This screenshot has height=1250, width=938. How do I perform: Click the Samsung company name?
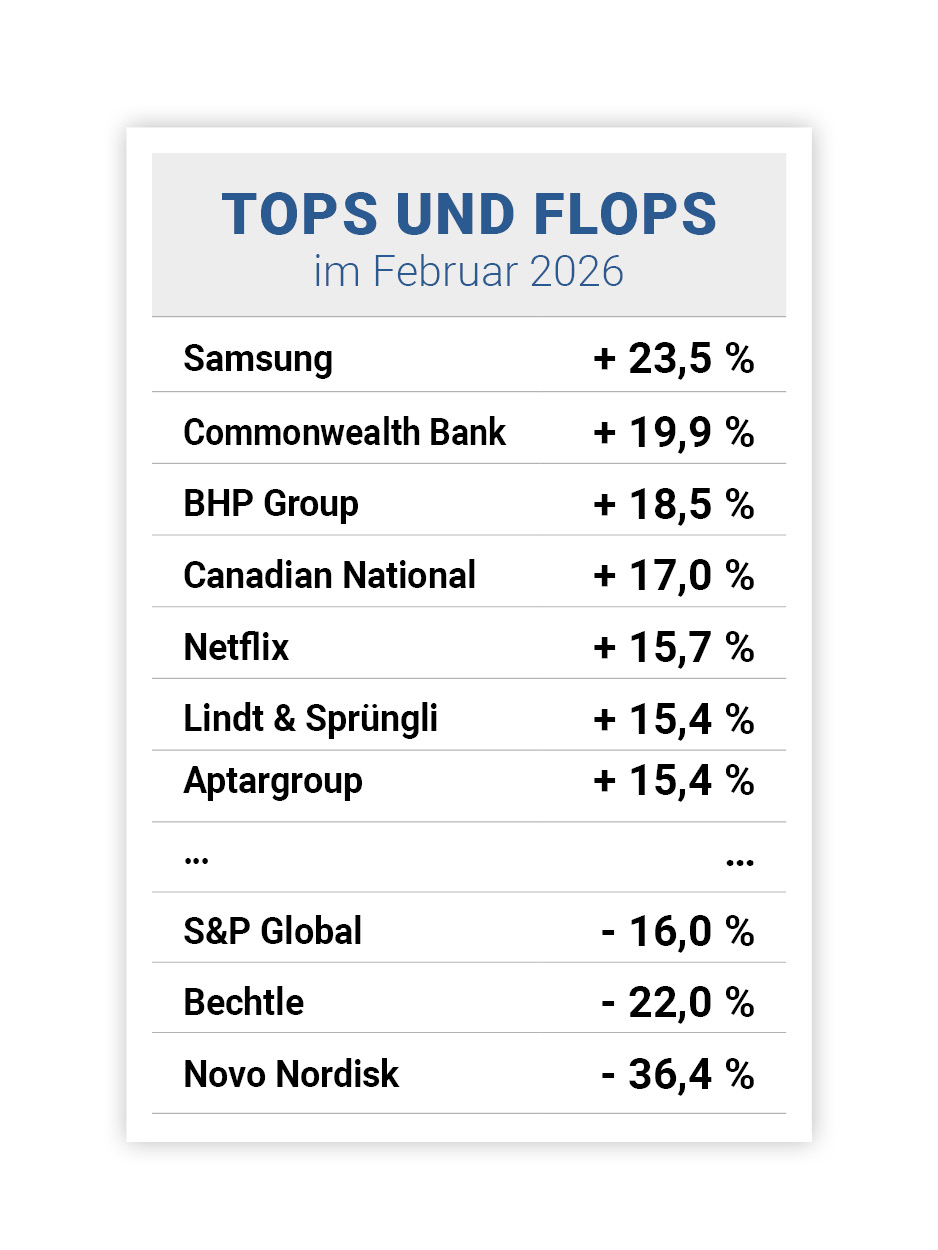258,359
